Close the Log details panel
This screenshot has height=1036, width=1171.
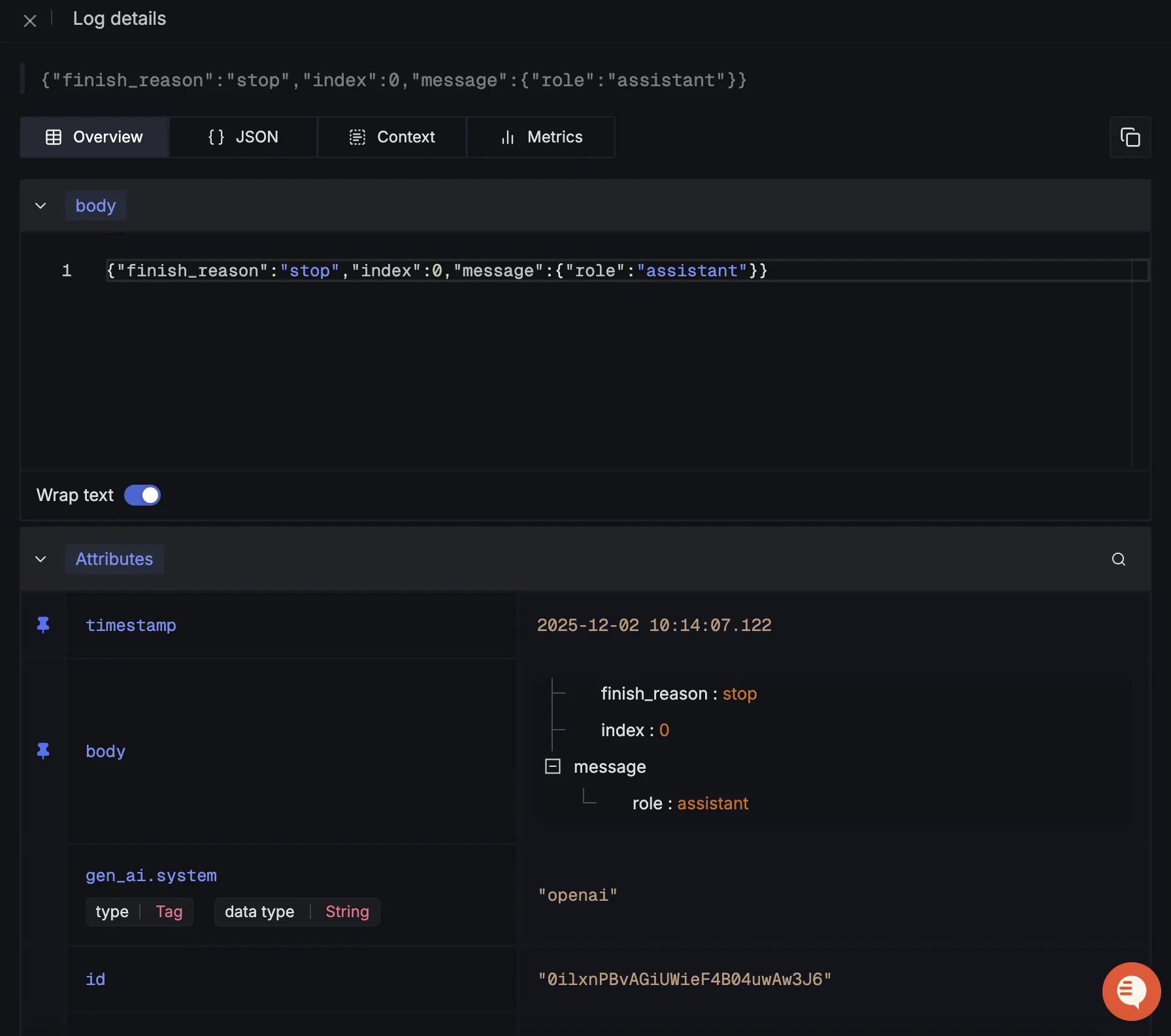[30, 21]
